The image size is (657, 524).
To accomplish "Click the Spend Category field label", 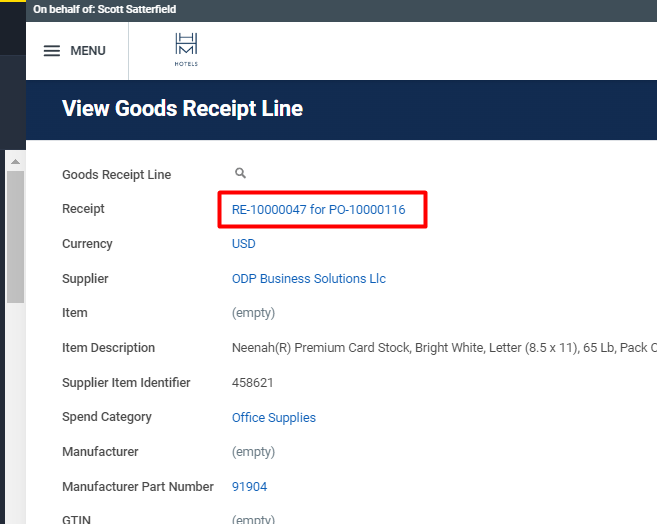I will (107, 417).
